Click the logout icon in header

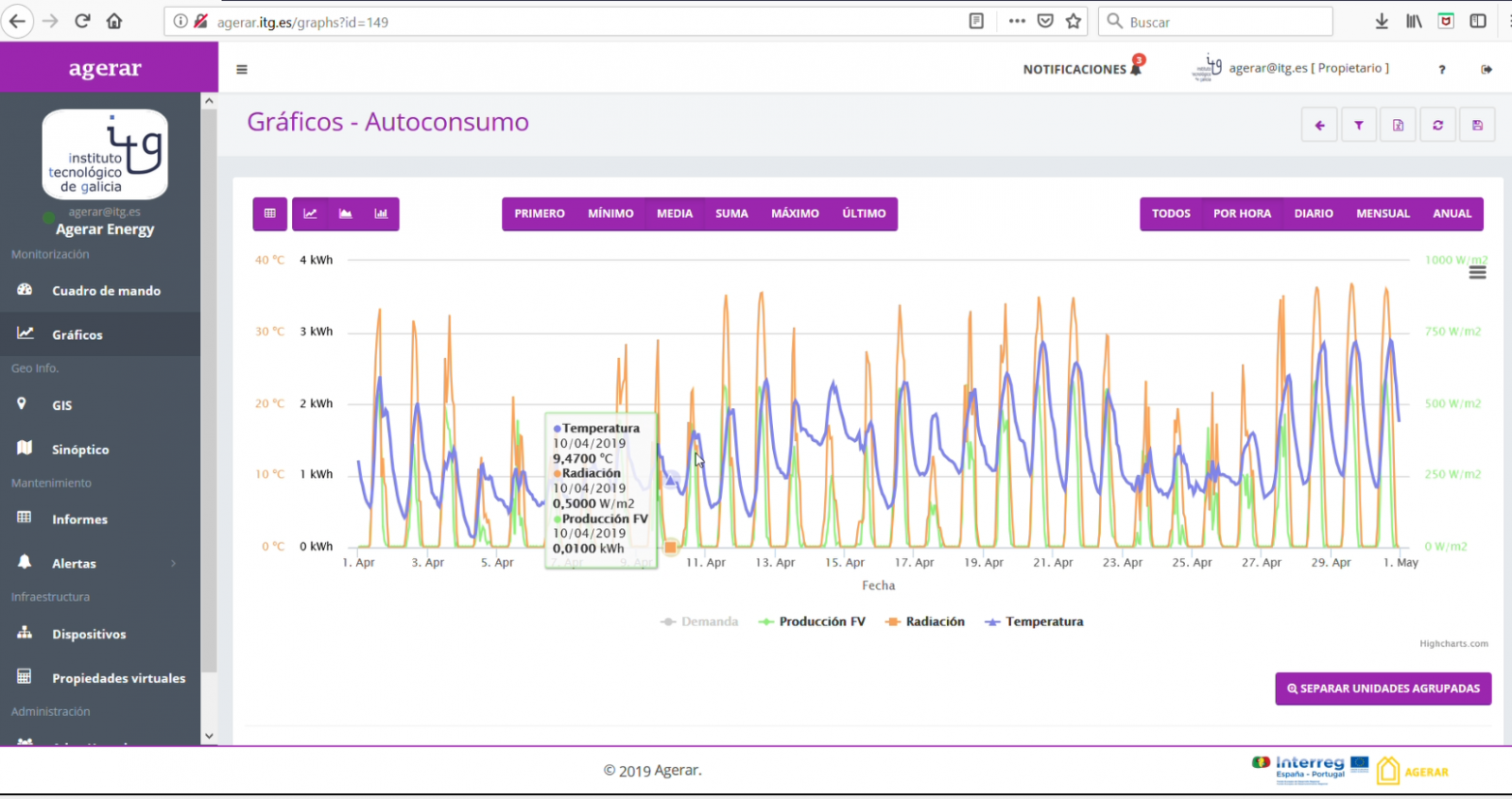pos(1486,69)
